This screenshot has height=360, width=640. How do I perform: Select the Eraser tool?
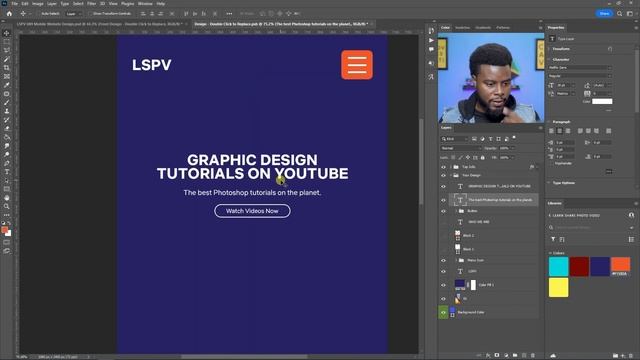(7, 129)
